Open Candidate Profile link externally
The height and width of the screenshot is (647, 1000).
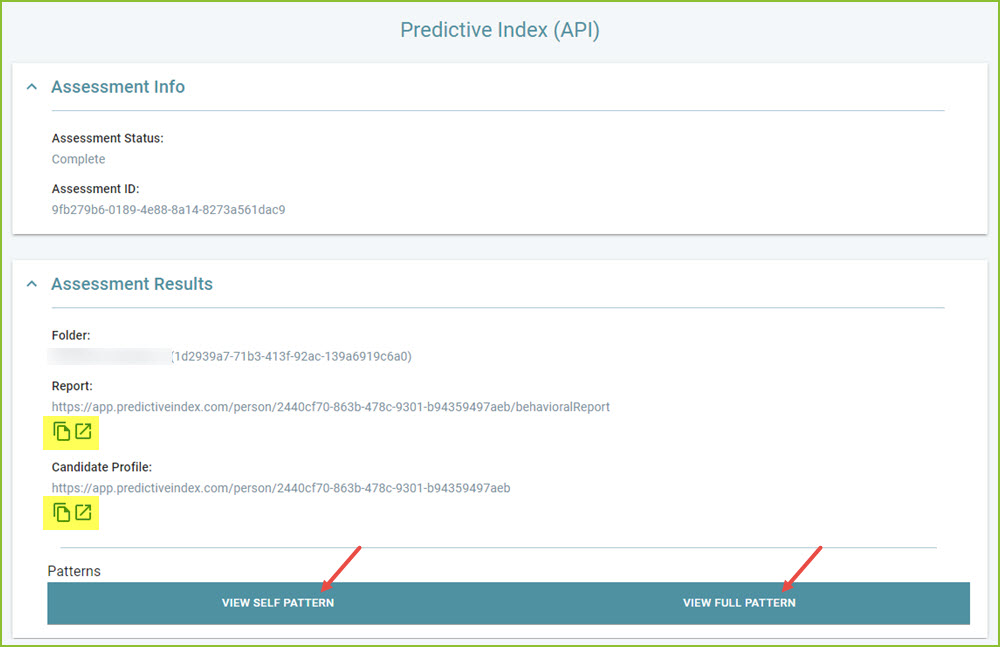coord(84,512)
